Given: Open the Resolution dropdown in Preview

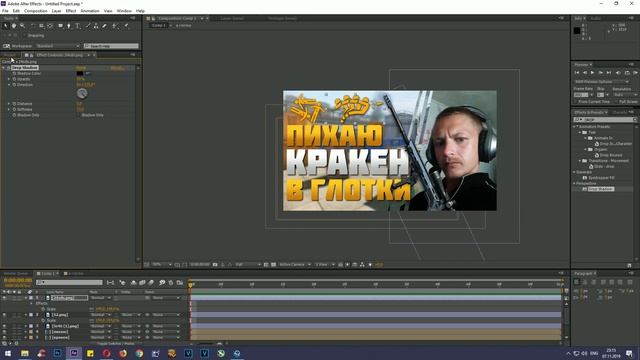Looking at the screenshot, I should 627,95.
